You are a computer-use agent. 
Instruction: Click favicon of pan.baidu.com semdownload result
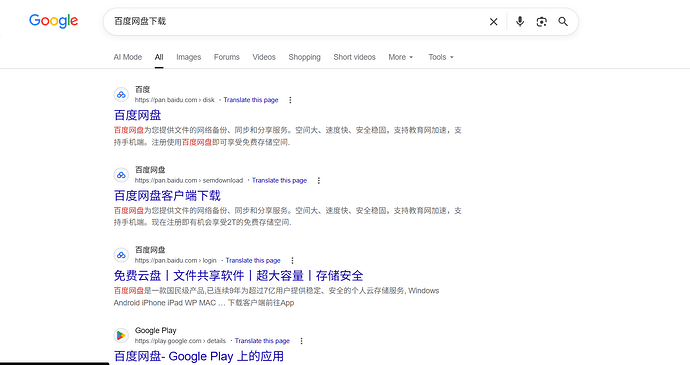click(121, 175)
